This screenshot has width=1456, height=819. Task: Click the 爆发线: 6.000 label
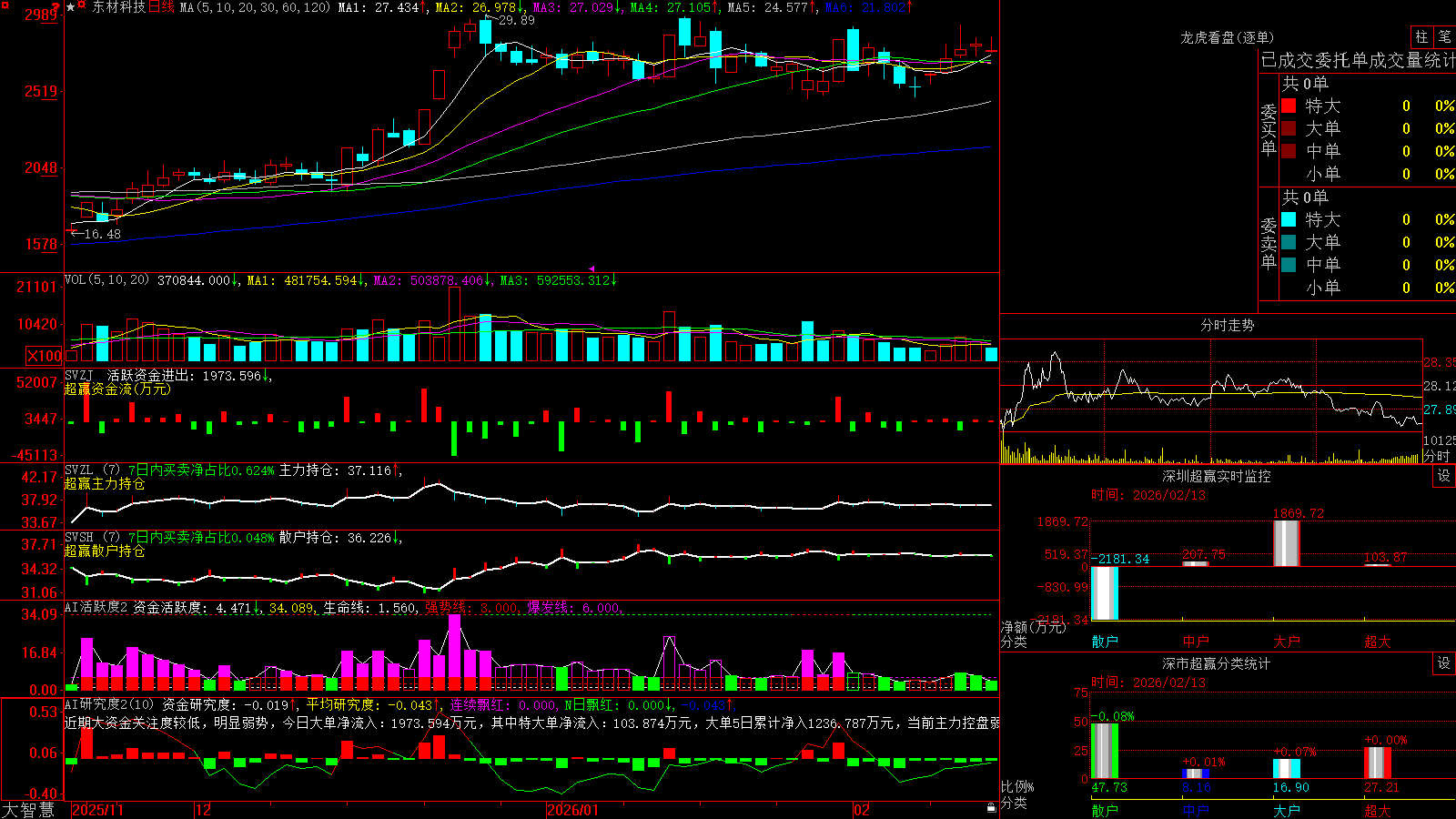[x=572, y=607]
